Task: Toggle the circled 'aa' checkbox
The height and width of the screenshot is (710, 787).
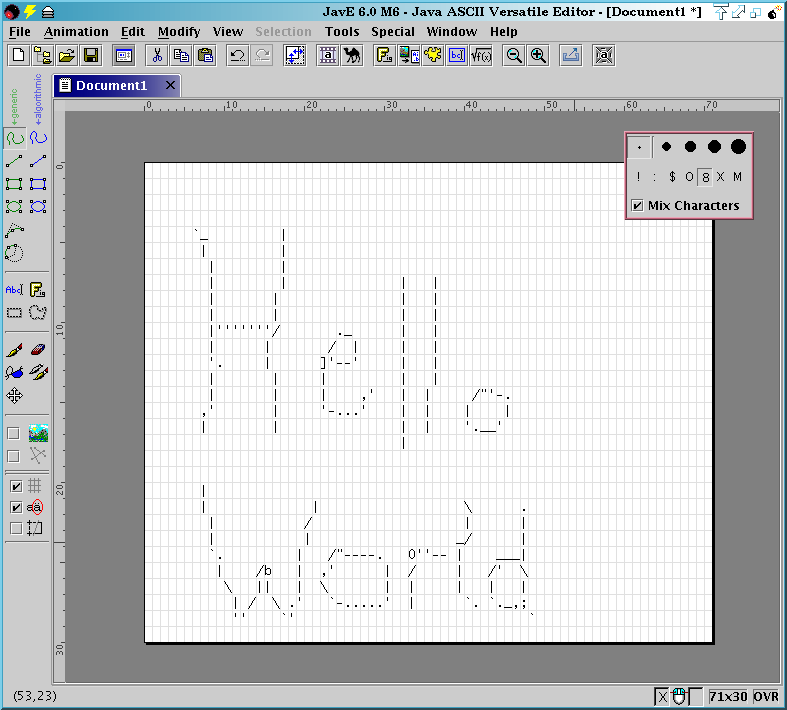Action: (x=16, y=507)
